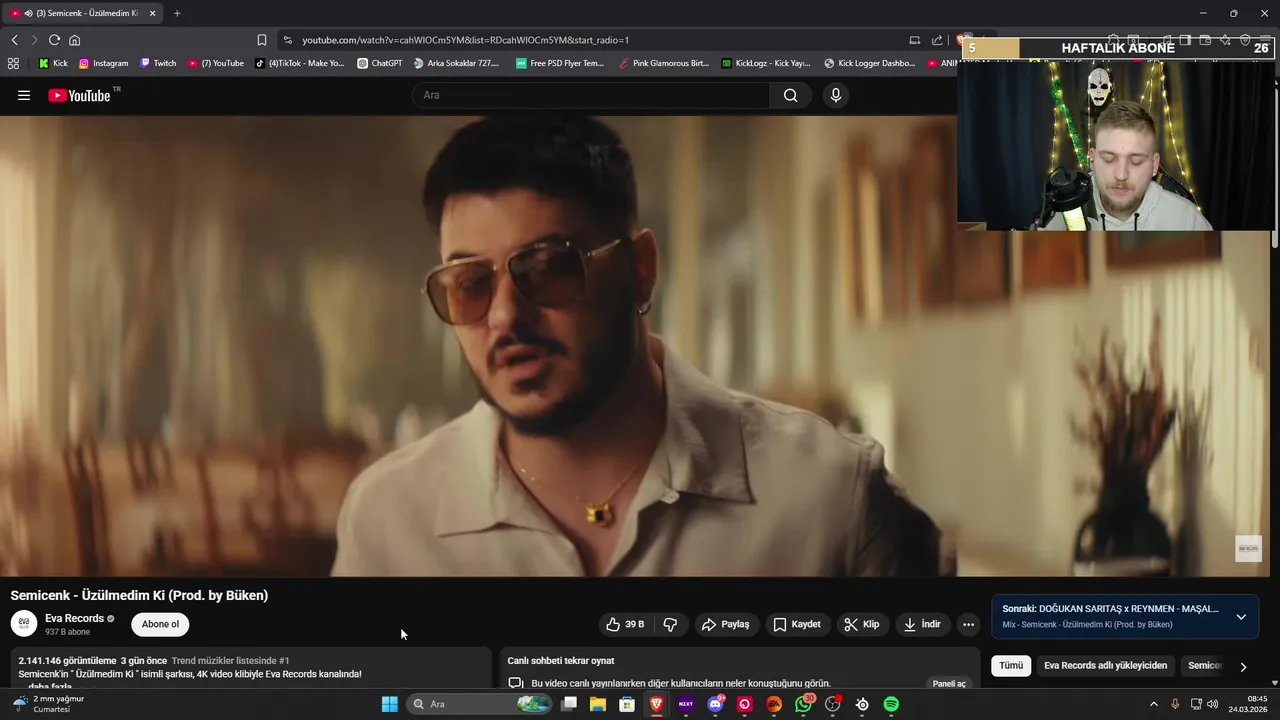Open browser home page icon

[x=74, y=40]
